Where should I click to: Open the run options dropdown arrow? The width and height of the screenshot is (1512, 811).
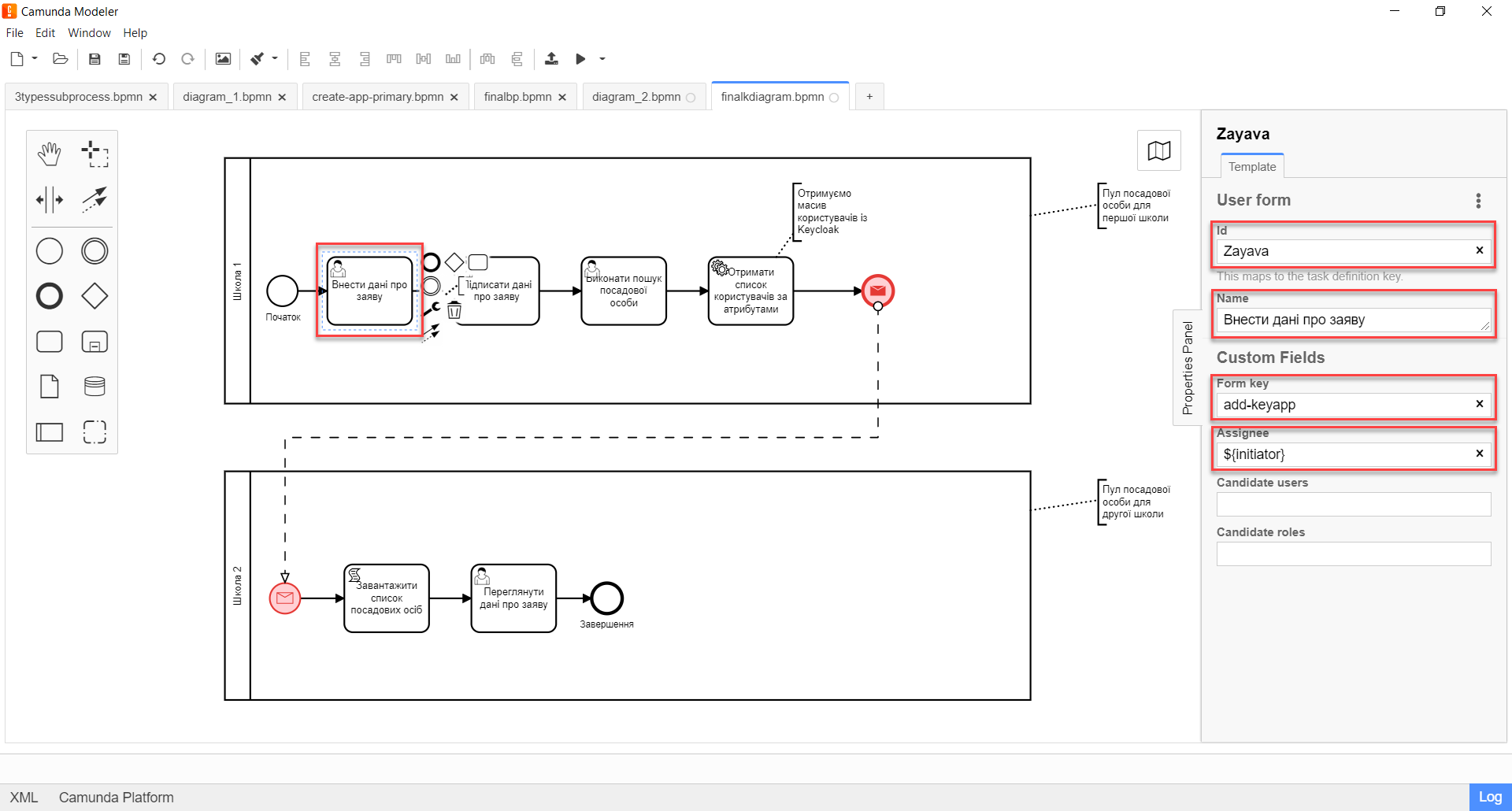coord(602,59)
